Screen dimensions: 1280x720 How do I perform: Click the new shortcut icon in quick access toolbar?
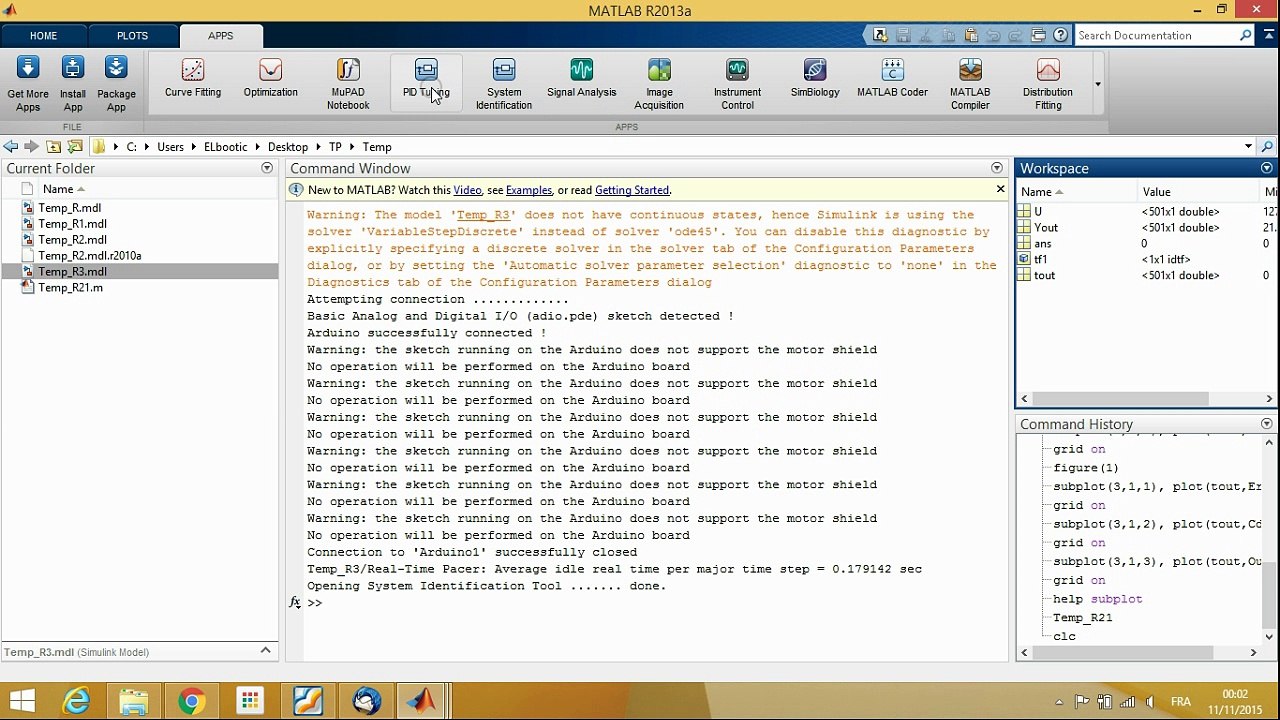880,35
